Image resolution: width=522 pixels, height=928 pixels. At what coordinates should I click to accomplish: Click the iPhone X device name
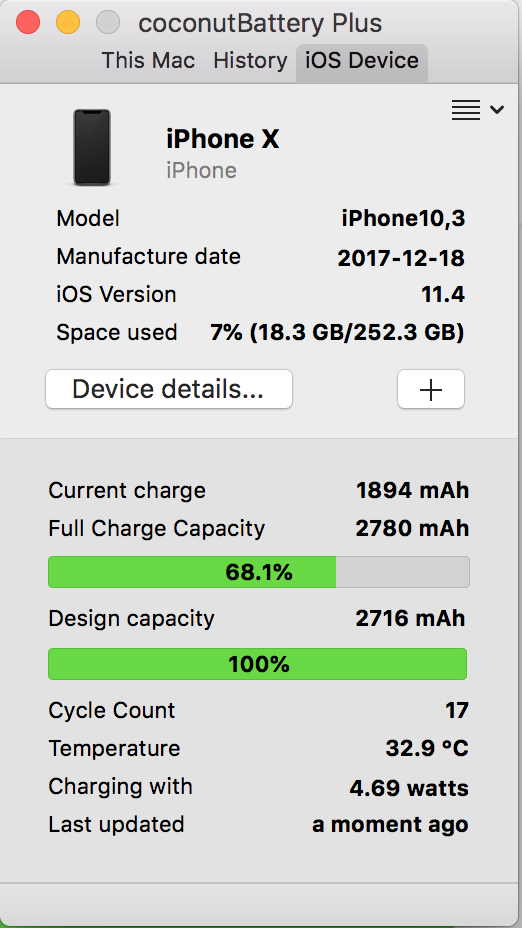pos(223,140)
